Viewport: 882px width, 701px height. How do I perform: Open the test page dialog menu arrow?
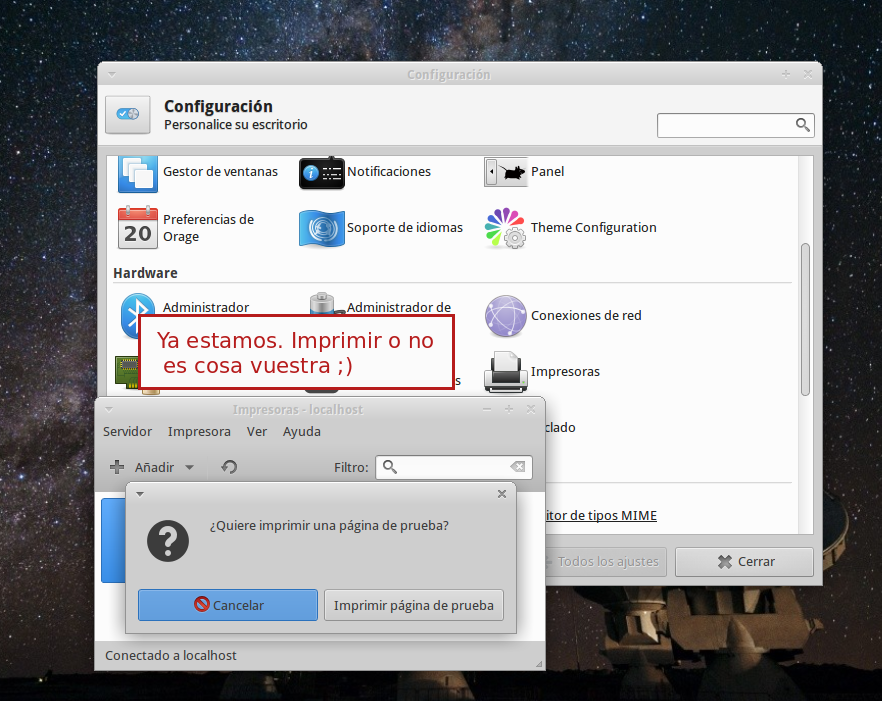pos(140,494)
